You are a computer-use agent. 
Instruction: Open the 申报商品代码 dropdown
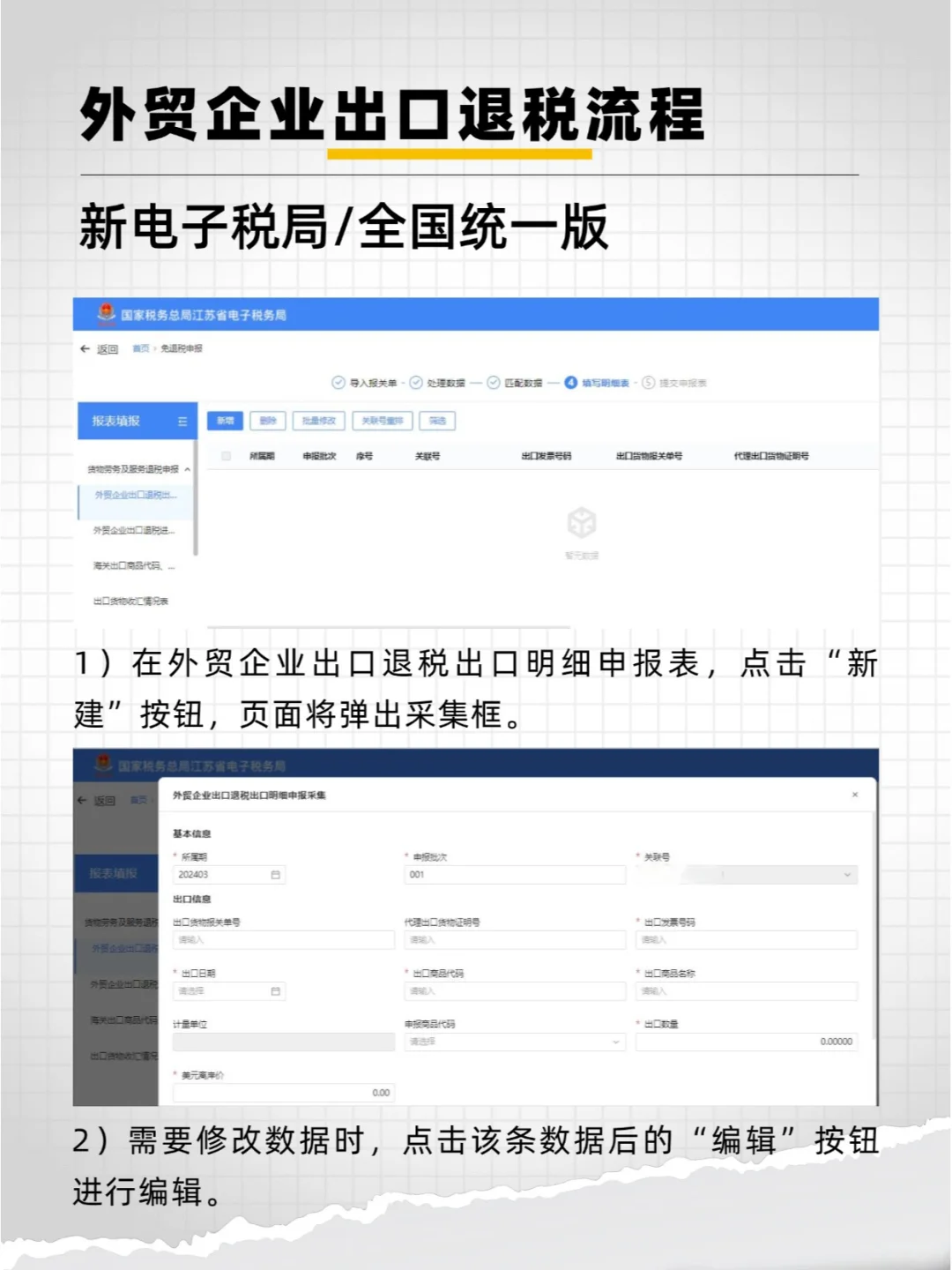coord(614,1042)
